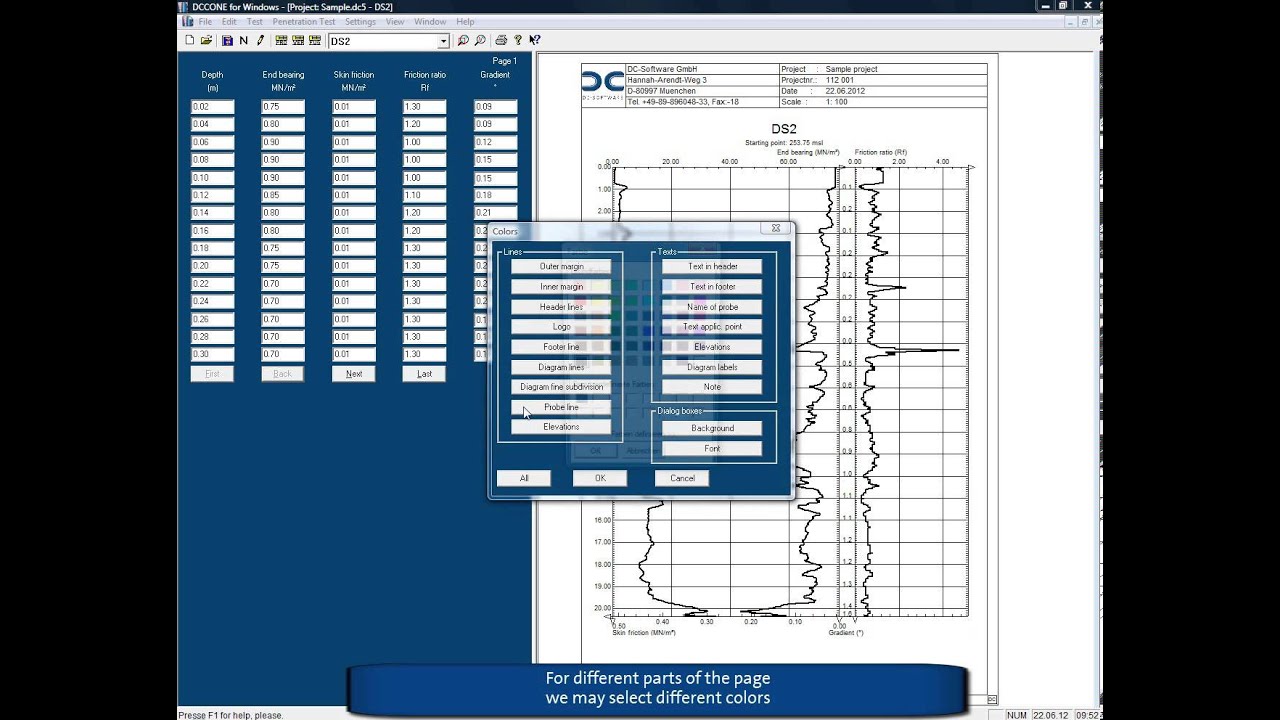Image resolution: width=1280 pixels, height=720 pixels.
Task: Click the DS2 chart title
Action: [784, 129]
